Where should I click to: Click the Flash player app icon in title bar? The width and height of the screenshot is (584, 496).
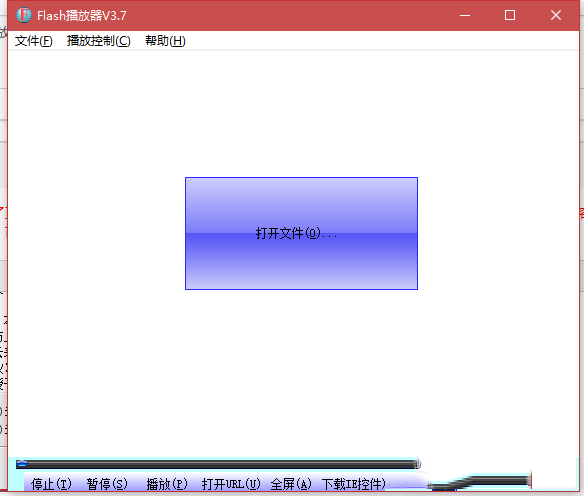click(x=24, y=15)
